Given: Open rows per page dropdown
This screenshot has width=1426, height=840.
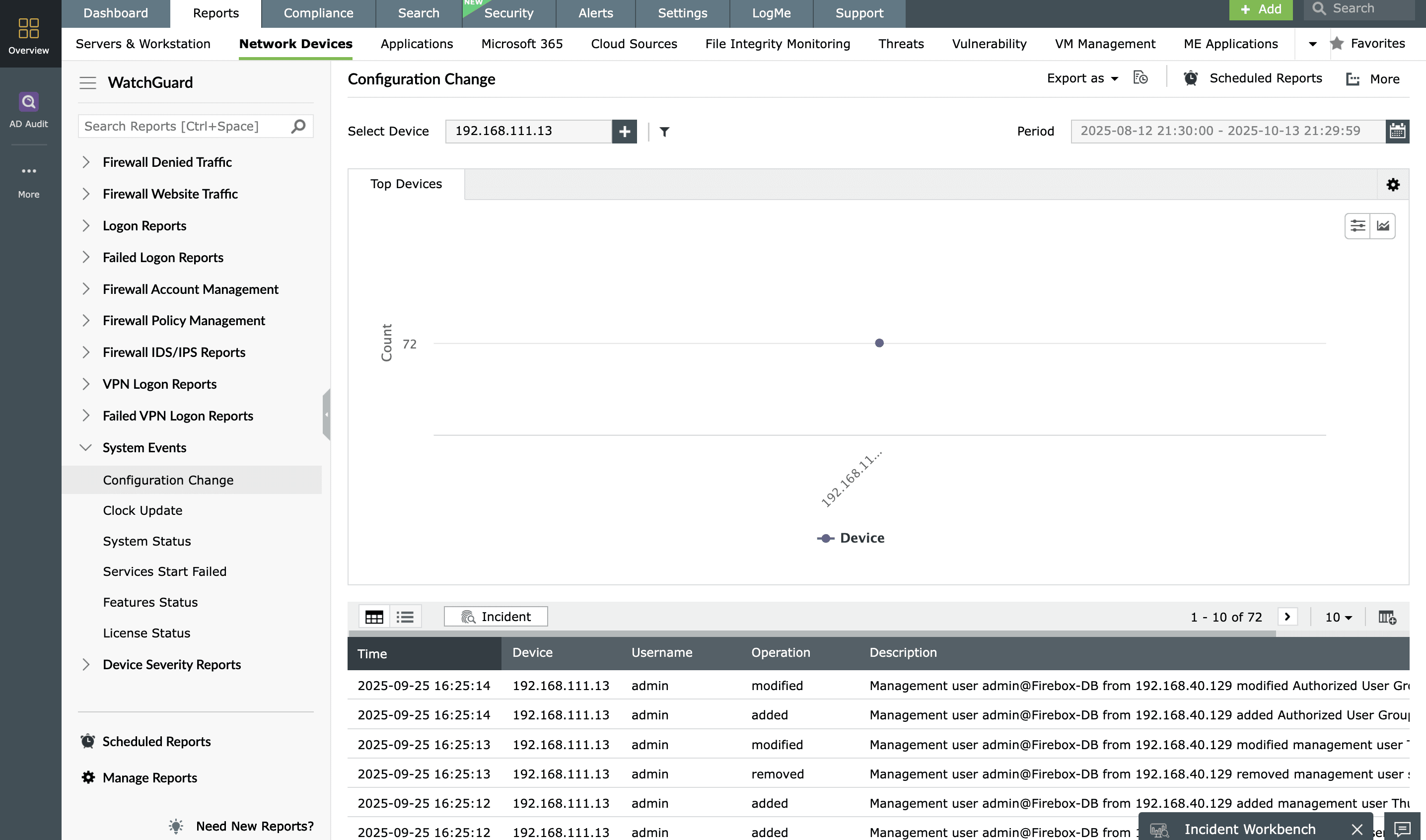Looking at the screenshot, I should 1338,617.
